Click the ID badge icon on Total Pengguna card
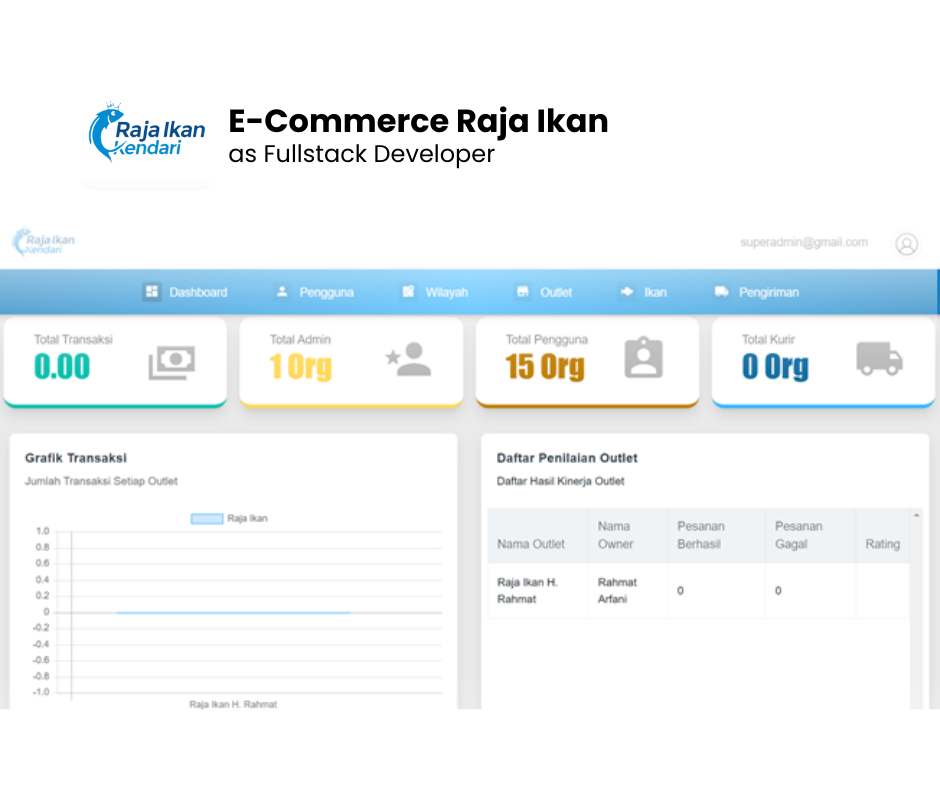Viewport: 940px width, 788px height. pyautogui.click(x=646, y=356)
